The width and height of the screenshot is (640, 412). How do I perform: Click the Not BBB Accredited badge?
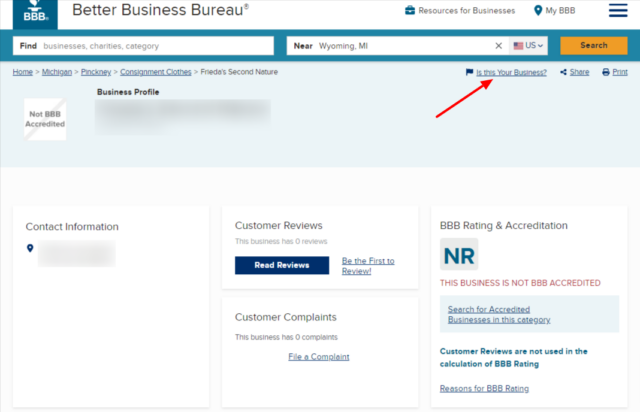click(x=45, y=119)
